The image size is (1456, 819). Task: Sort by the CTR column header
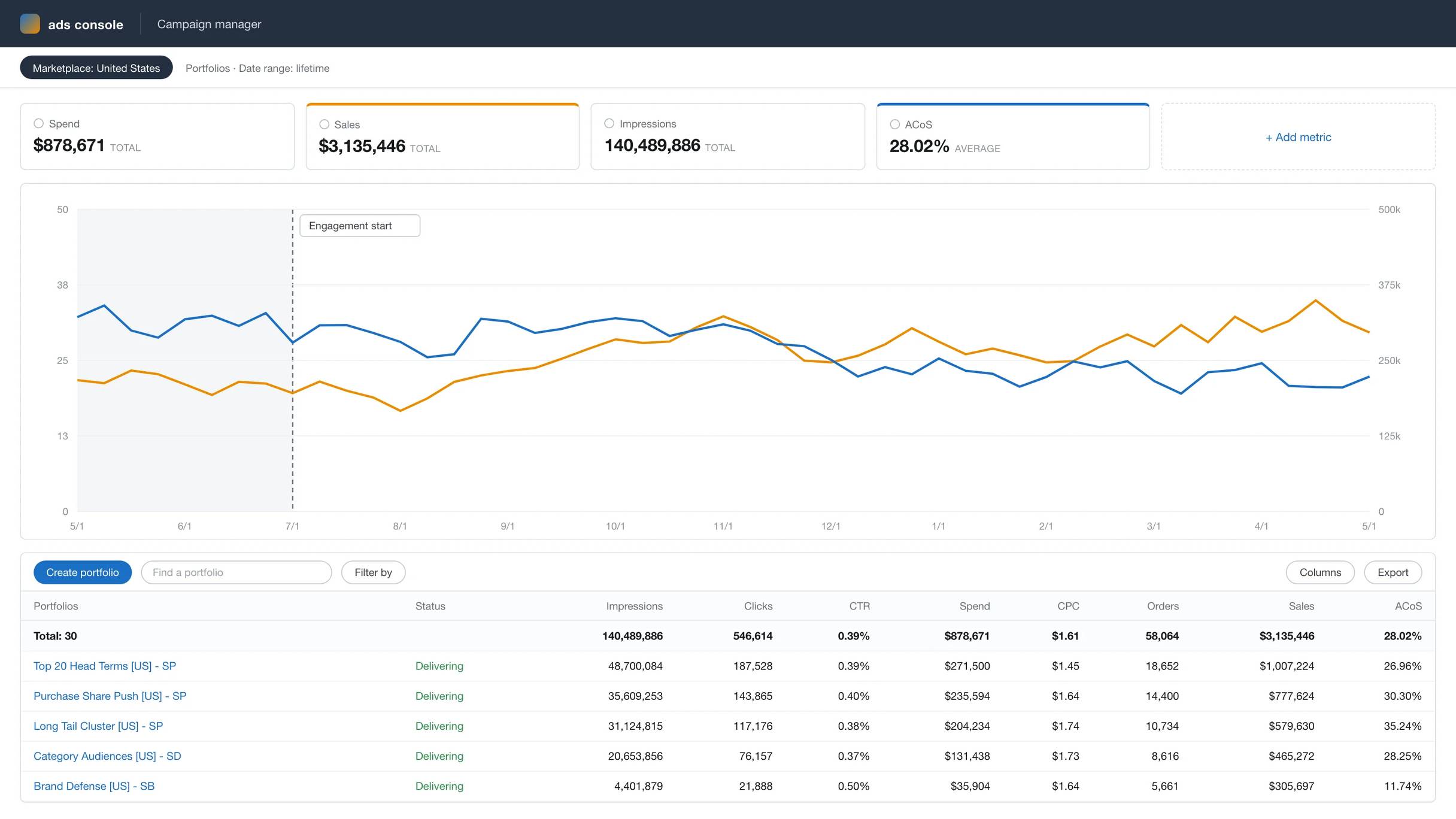(x=859, y=606)
